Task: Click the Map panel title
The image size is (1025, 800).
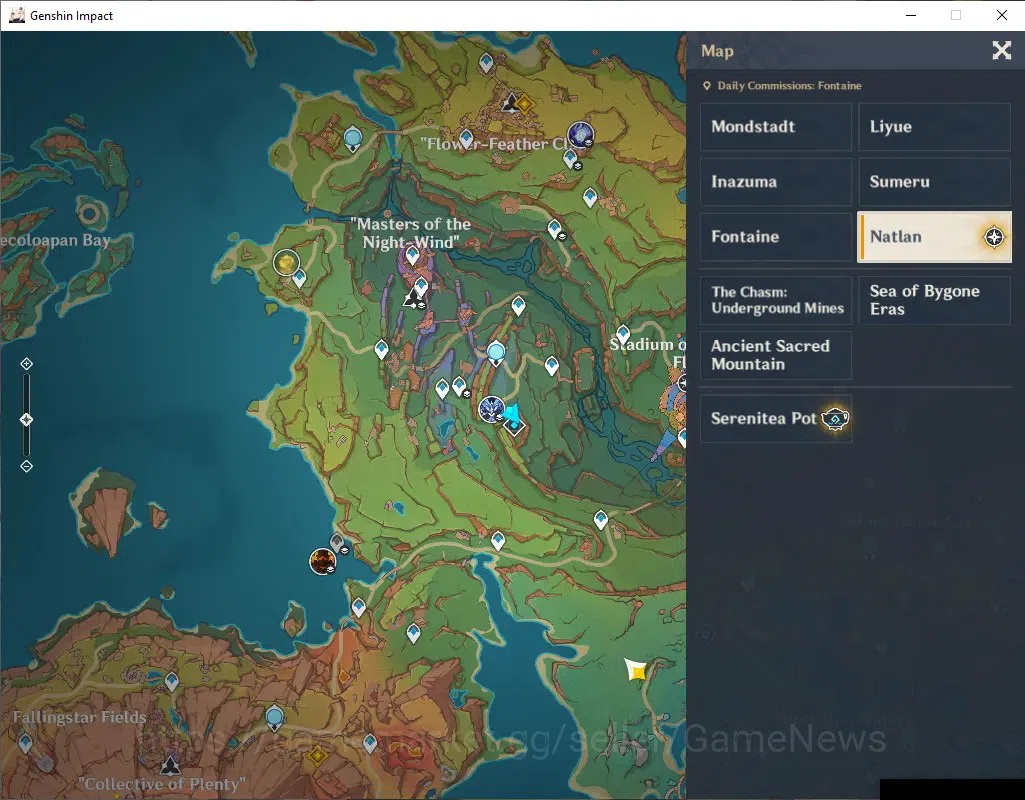Action: tap(717, 51)
